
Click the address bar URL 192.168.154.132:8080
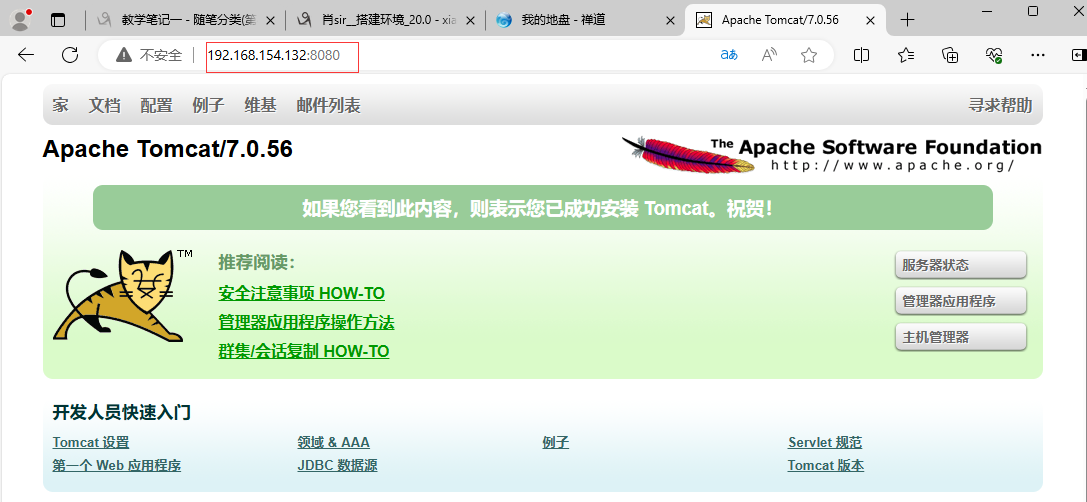[274, 55]
